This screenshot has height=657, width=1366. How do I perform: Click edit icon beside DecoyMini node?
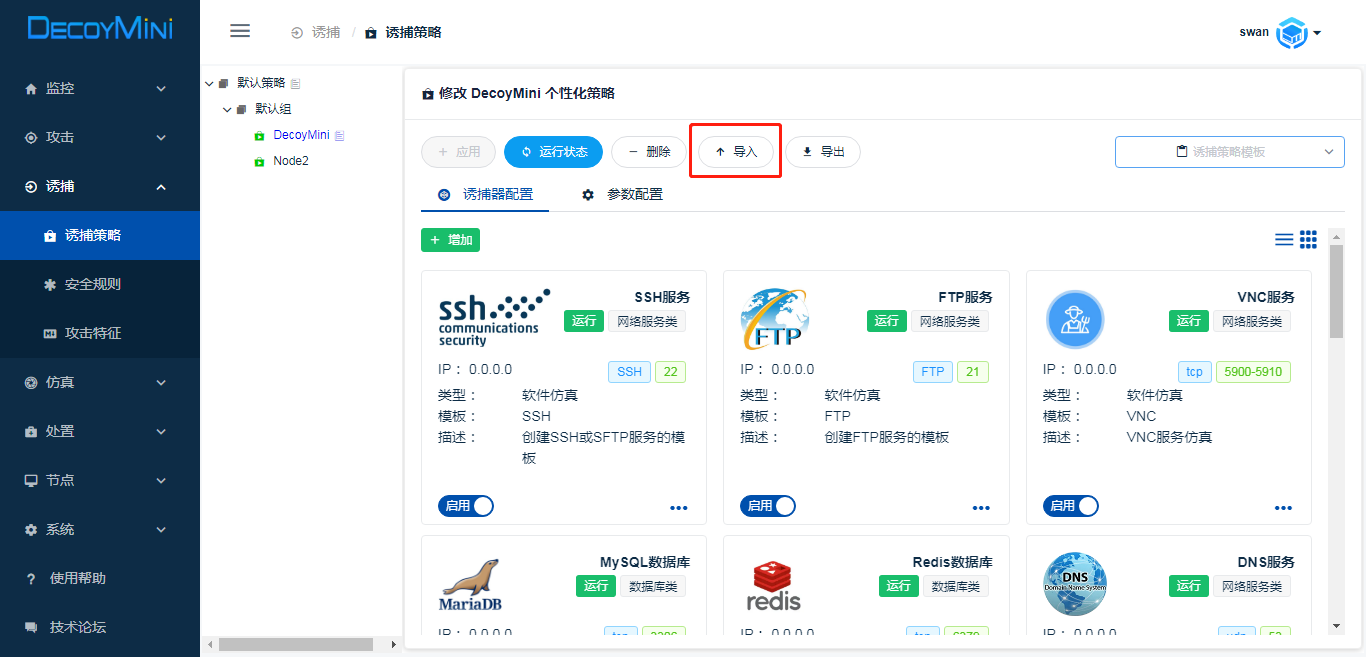click(x=339, y=135)
